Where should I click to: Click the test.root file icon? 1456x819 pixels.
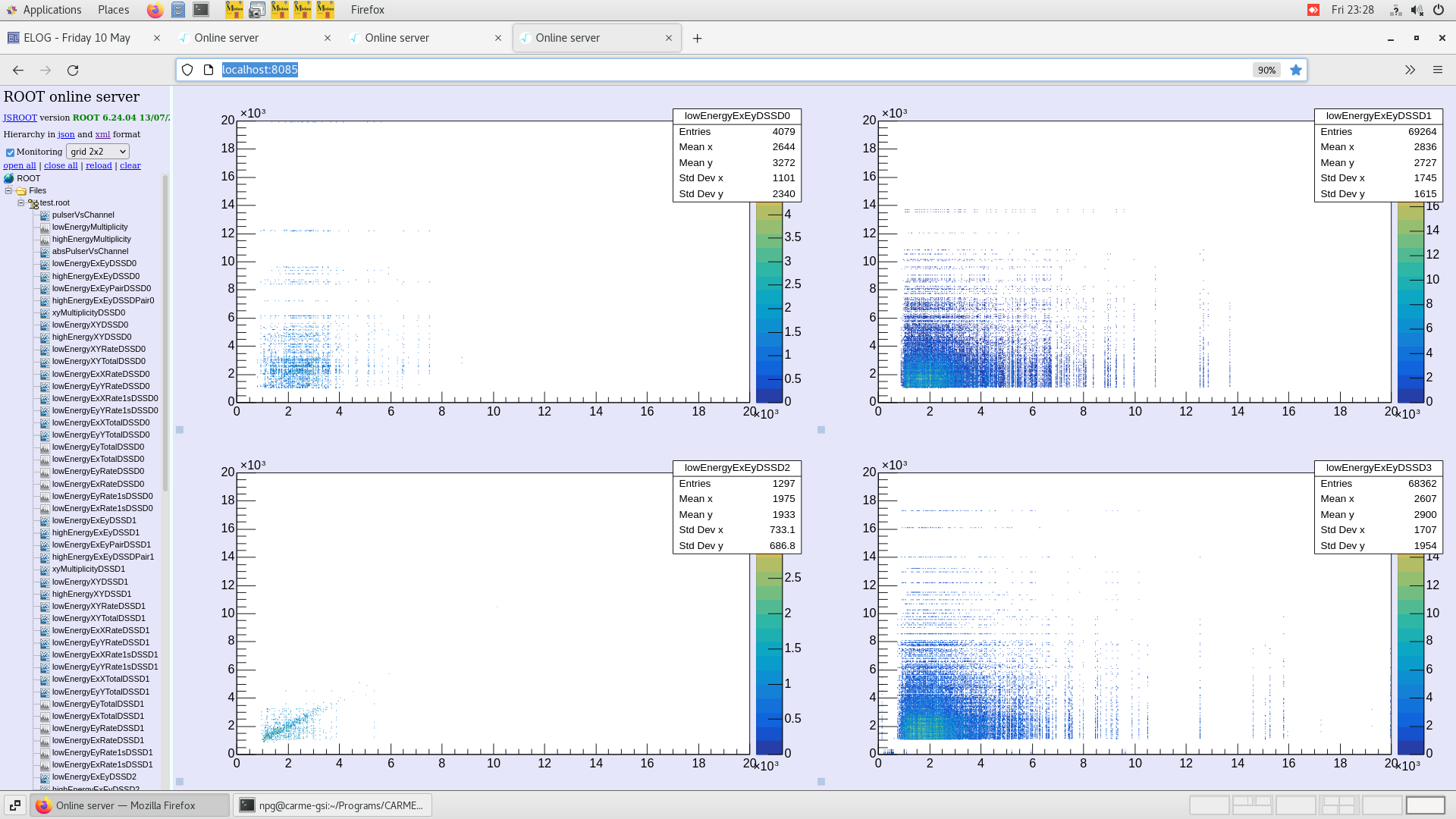[x=33, y=202]
